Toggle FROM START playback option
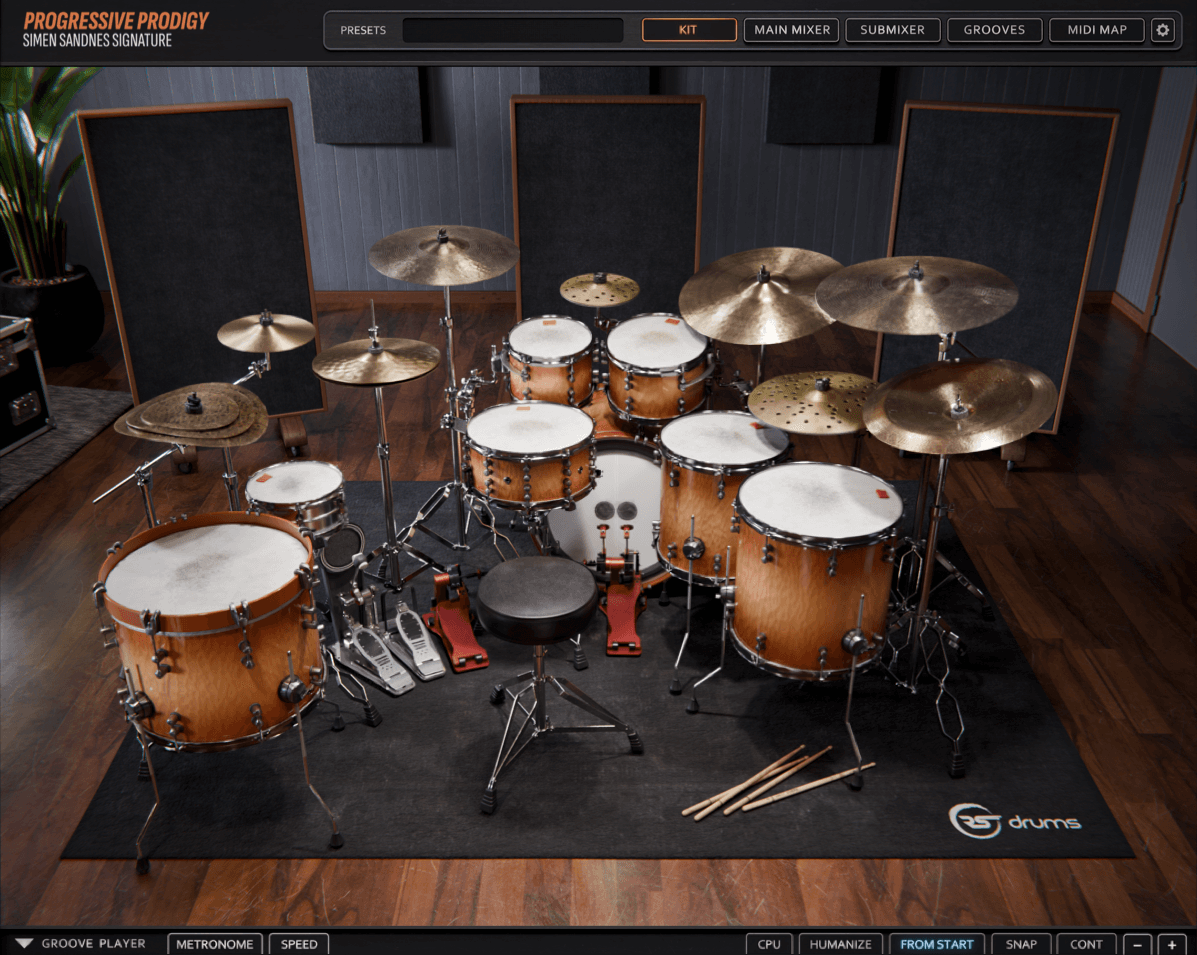This screenshot has height=955, width=1197. coord(937,944)
